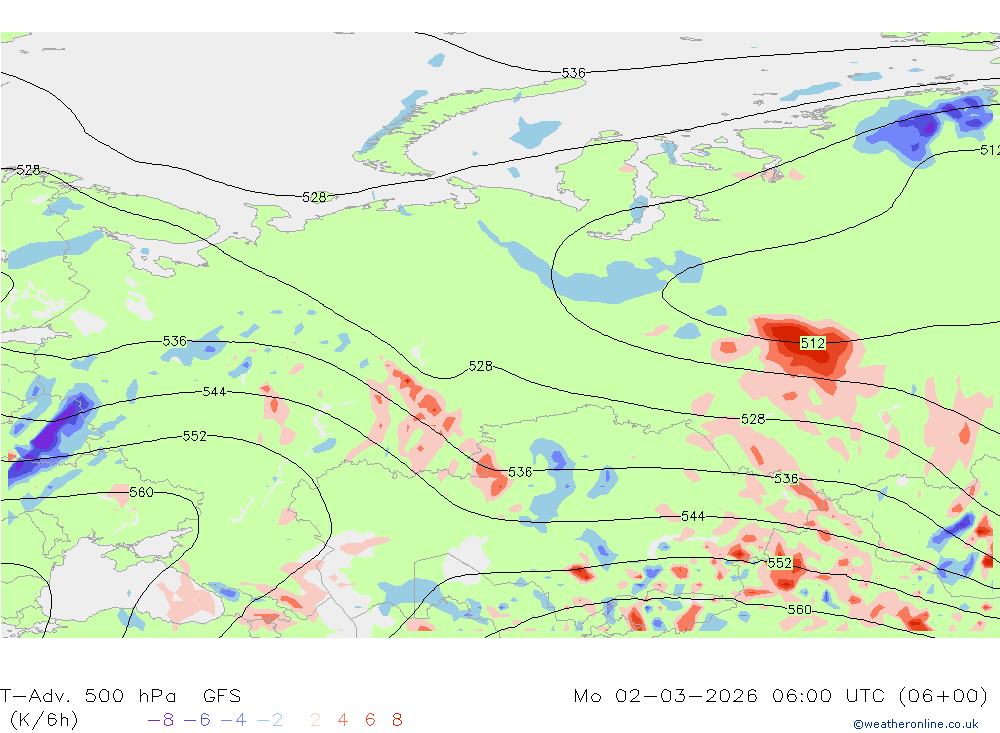This screenshot has width=1000, height=733.
Task: Click the 536 label at top of map
Action: [x=573, y=73]
